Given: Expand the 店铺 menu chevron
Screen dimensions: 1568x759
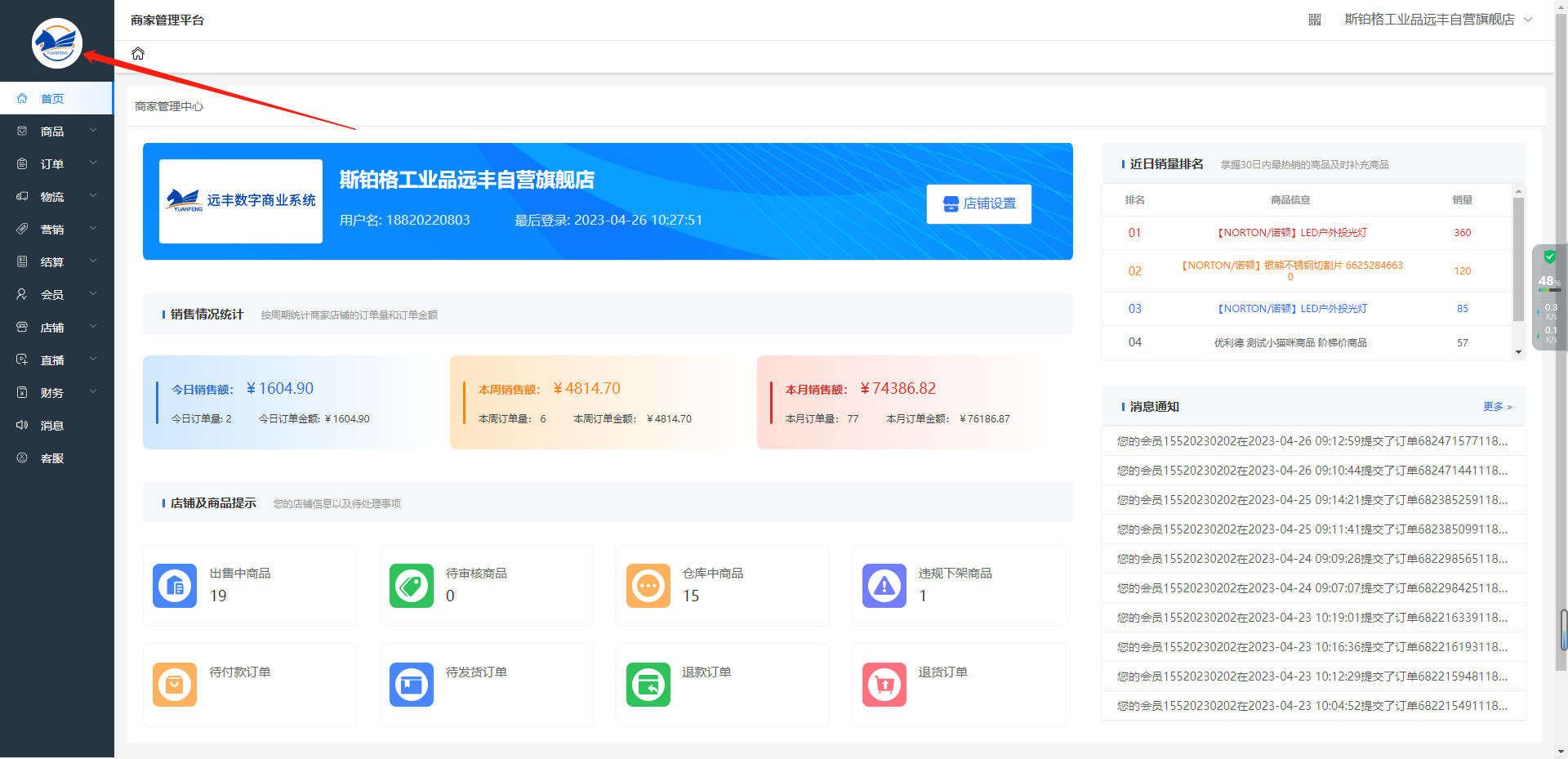Looking at the screenshot, I should (x=93, y=327).
